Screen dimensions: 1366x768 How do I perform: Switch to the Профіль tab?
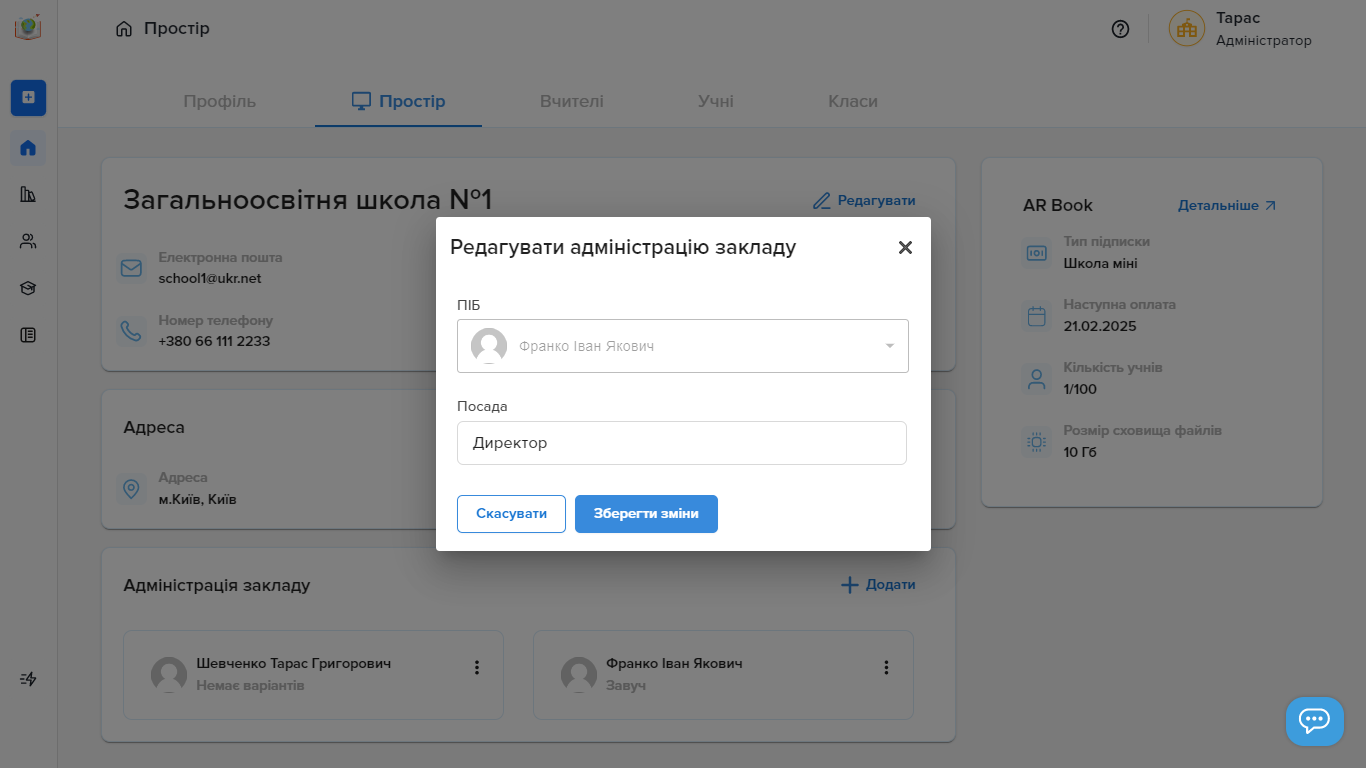click(220, 101)
